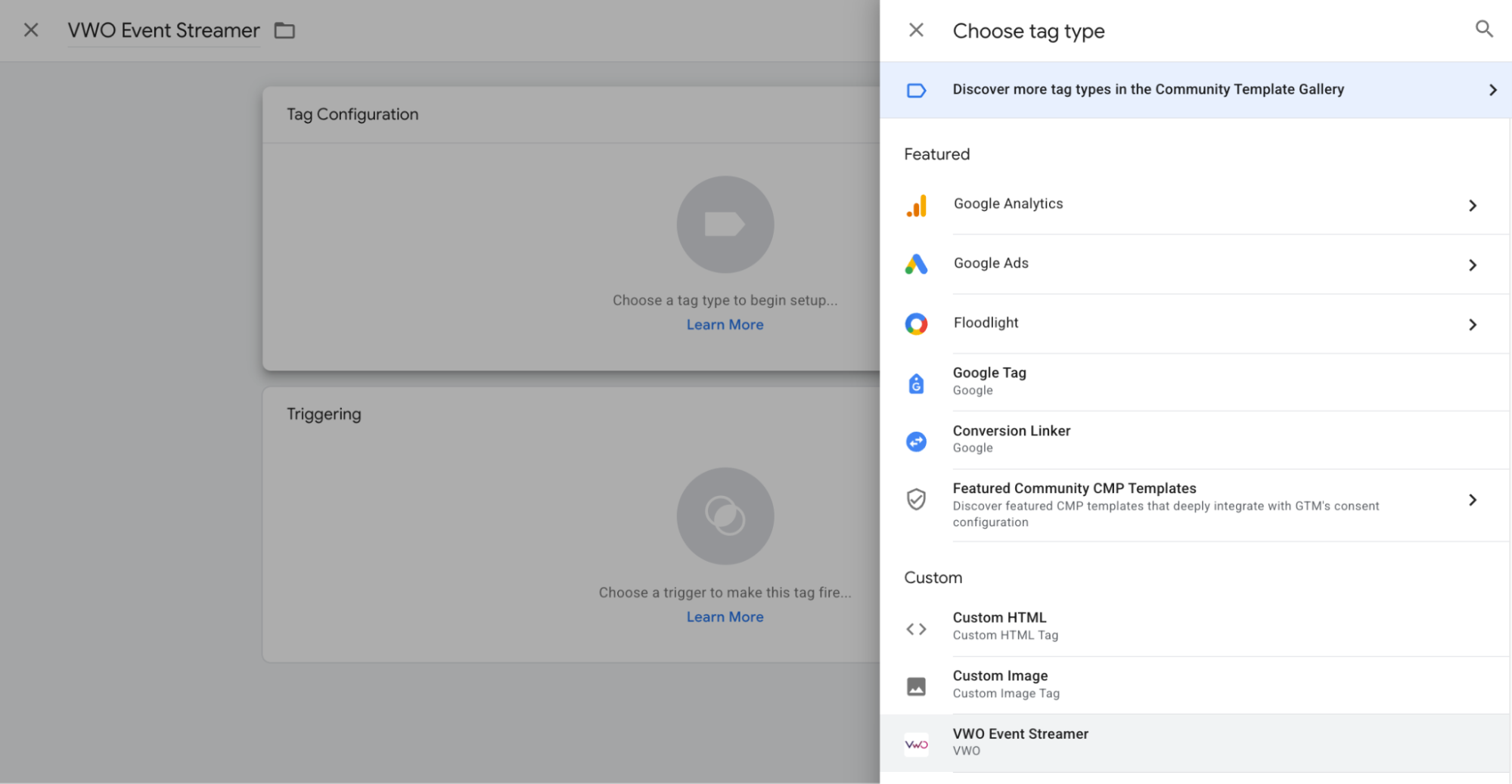This screenshot has width=1512, height=784.
Task: Click the folder icon beside tag name
Action: [x=284, y=30]
